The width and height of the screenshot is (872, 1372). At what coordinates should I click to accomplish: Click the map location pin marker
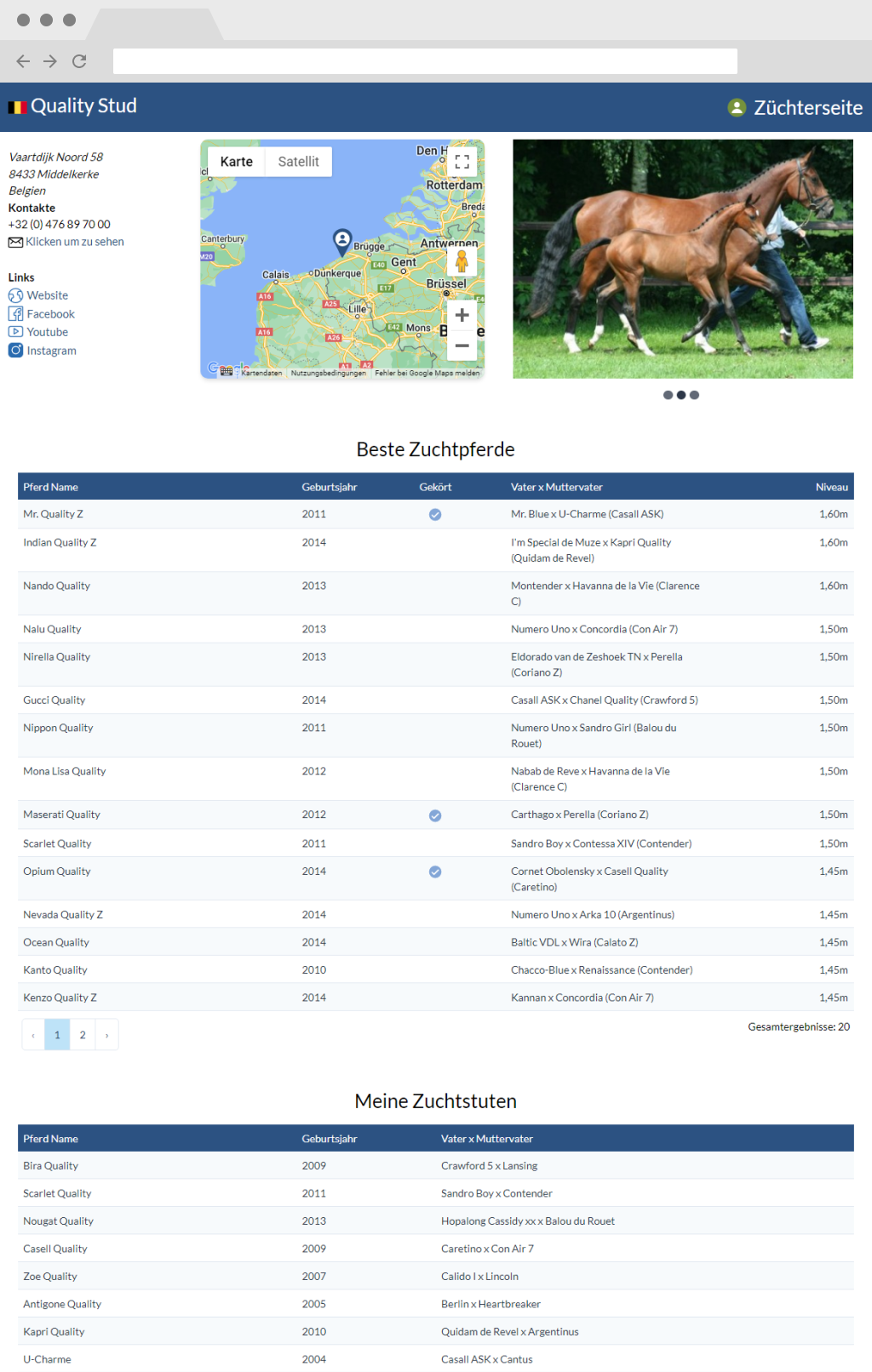(342, 242)
